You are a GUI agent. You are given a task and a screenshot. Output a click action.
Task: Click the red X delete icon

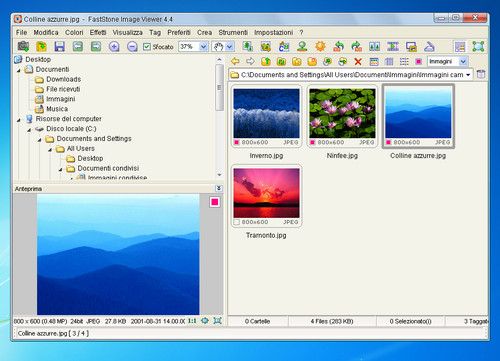tap(358, 61)
